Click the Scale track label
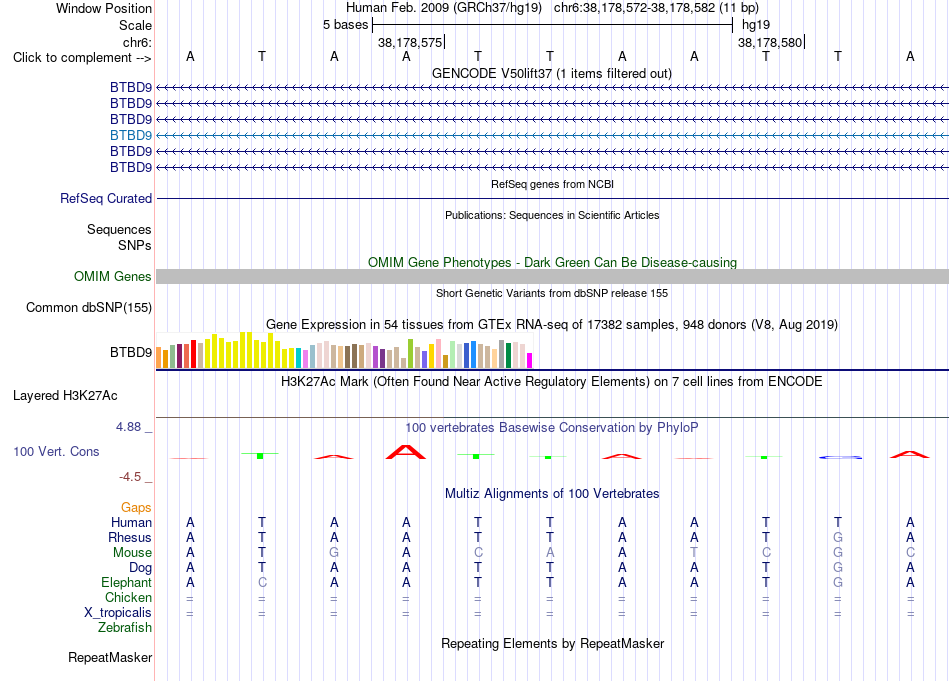This screenshot has height=681, width=950. 135,25
